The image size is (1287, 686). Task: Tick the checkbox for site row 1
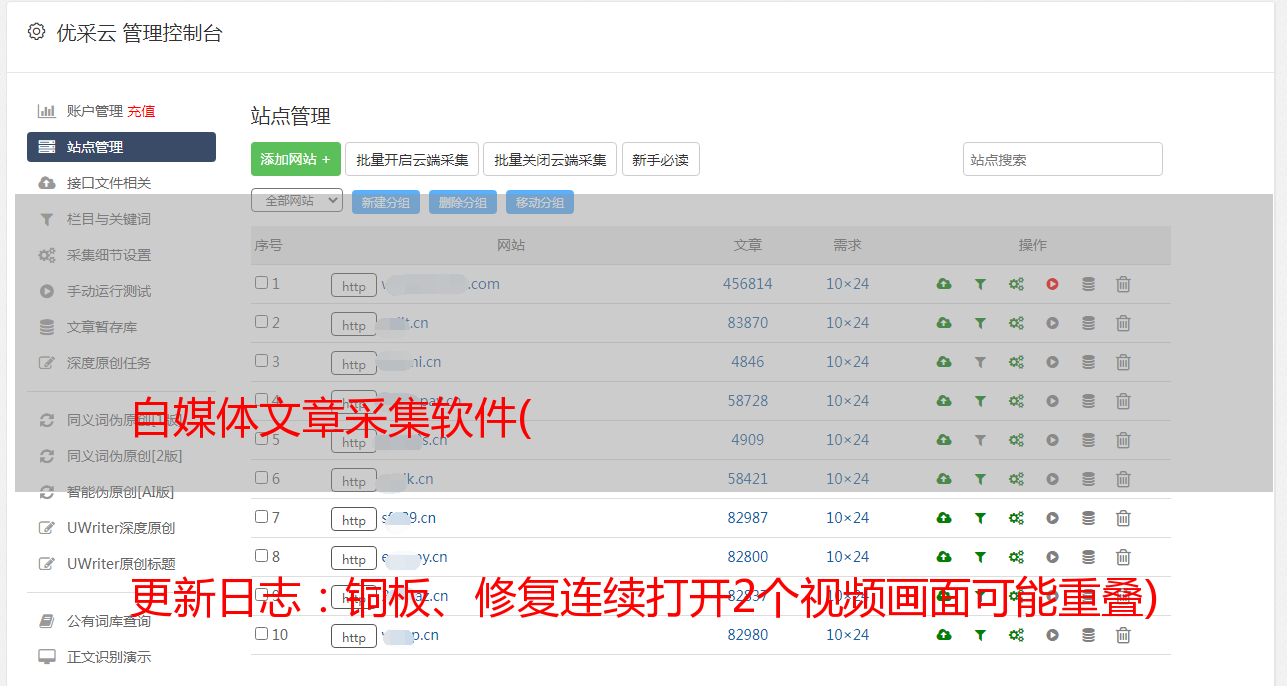(x=261, y=283)
